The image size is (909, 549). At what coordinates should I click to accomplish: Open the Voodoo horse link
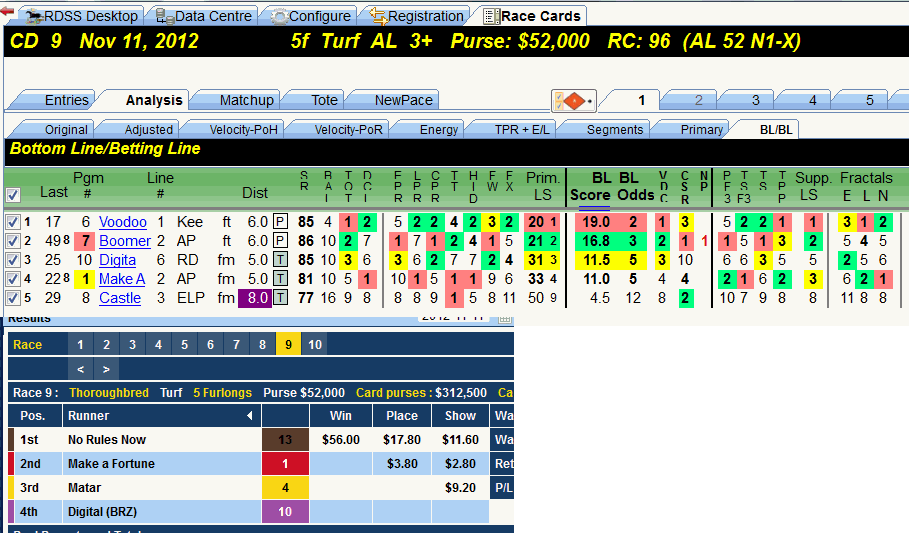[x=122, y=222]
